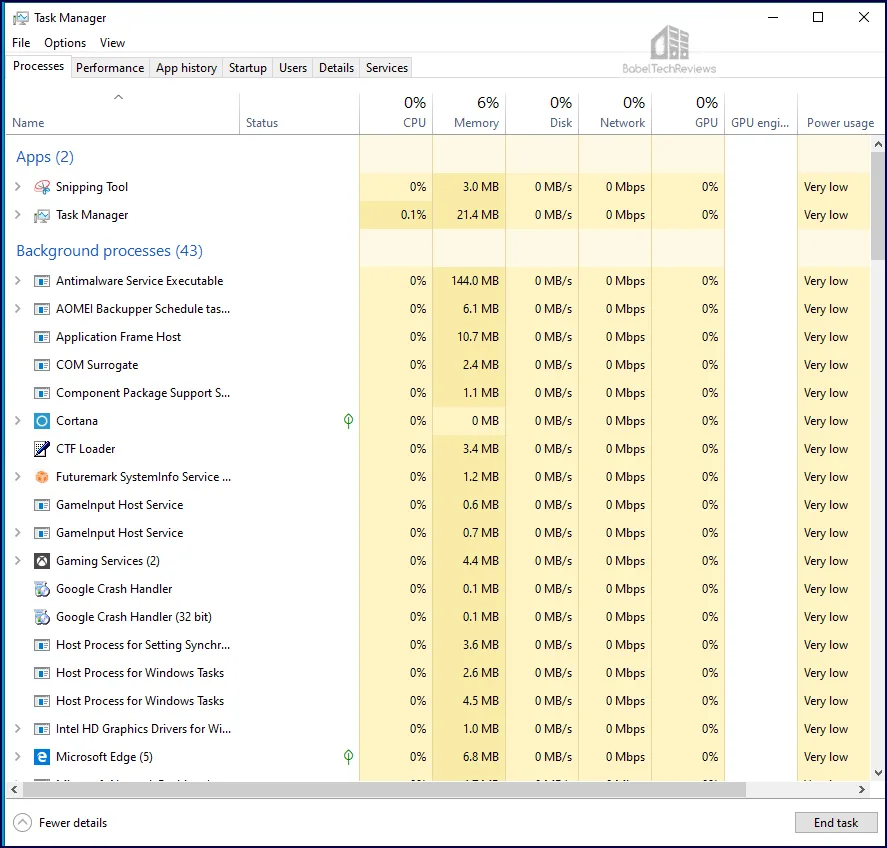Click the Google Crash Handler (32 bit) icon
Screen dimensions: 887x848
click(42, 617)
